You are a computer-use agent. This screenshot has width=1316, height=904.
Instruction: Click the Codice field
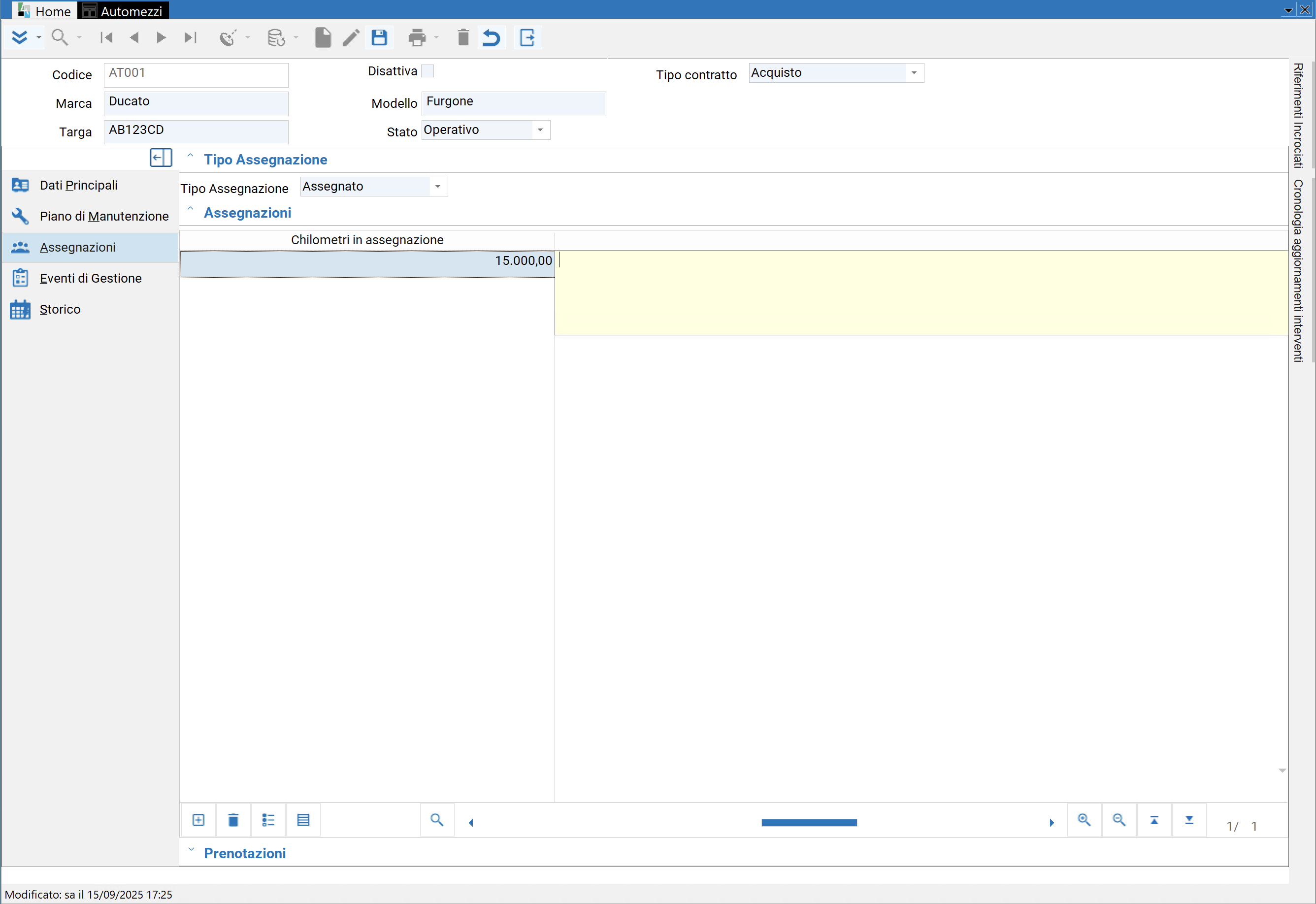(196, 75)
